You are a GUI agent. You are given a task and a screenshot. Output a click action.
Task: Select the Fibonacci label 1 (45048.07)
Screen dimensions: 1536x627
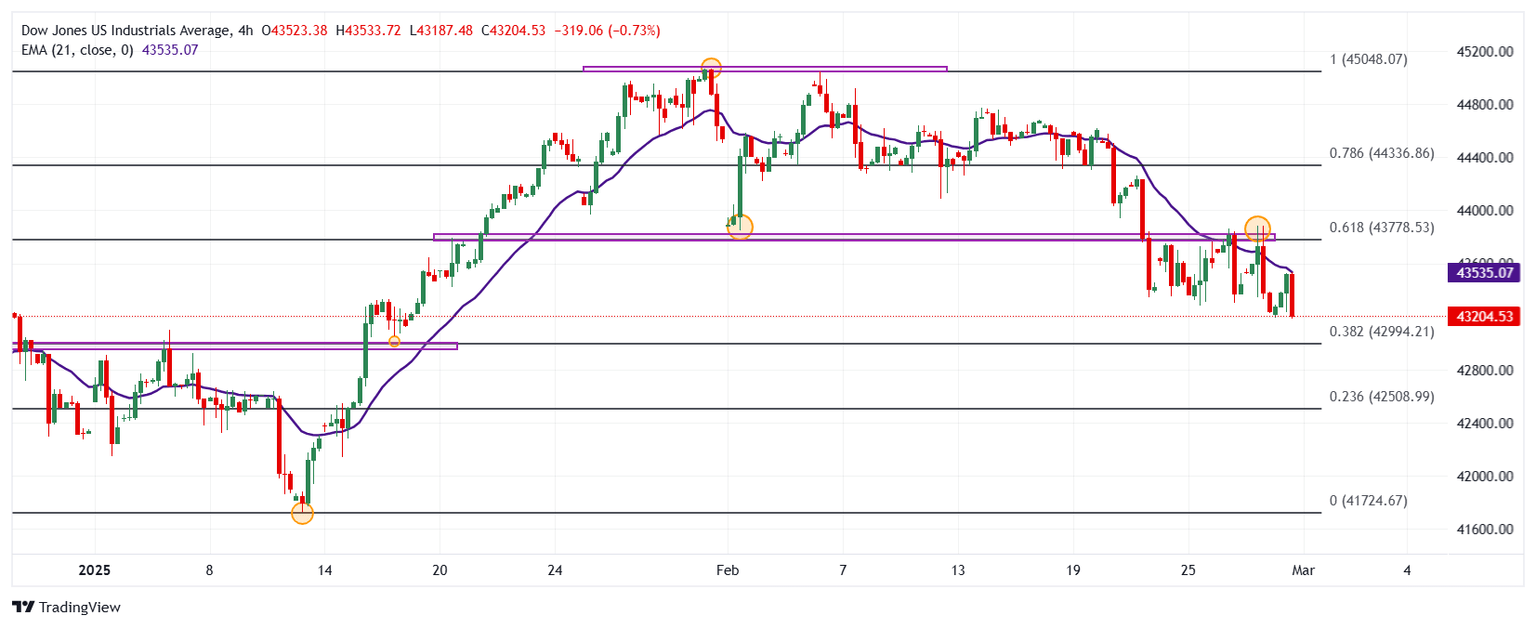pyautogui.click(x=1368, y=60)
